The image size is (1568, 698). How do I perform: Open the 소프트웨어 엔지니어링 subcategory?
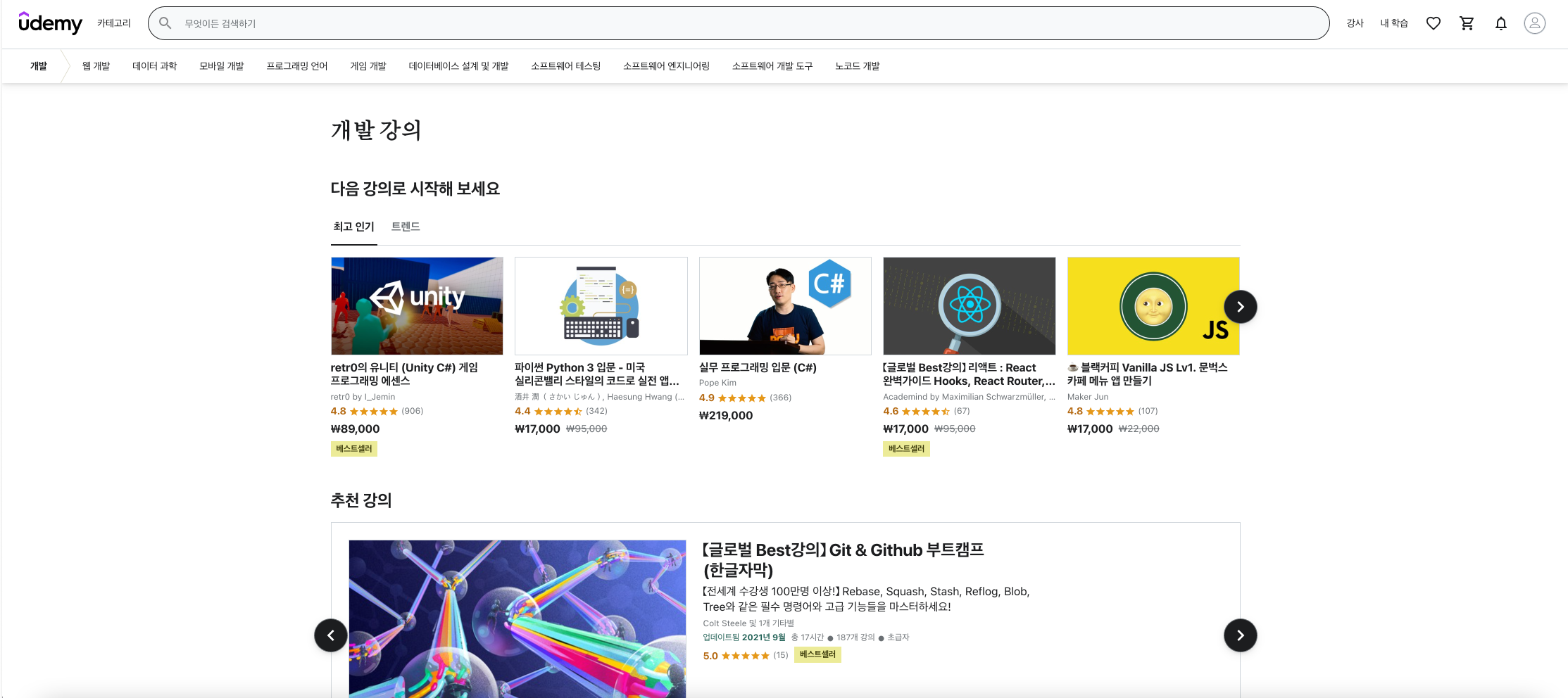click(x=666, y=66)
